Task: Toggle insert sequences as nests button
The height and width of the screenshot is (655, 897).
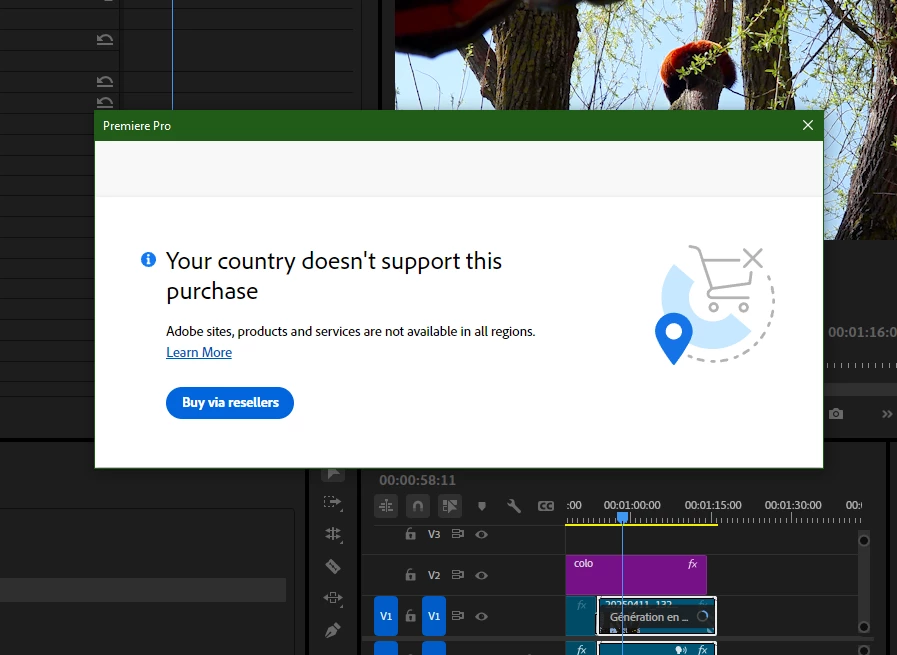Action: point(386,506)
